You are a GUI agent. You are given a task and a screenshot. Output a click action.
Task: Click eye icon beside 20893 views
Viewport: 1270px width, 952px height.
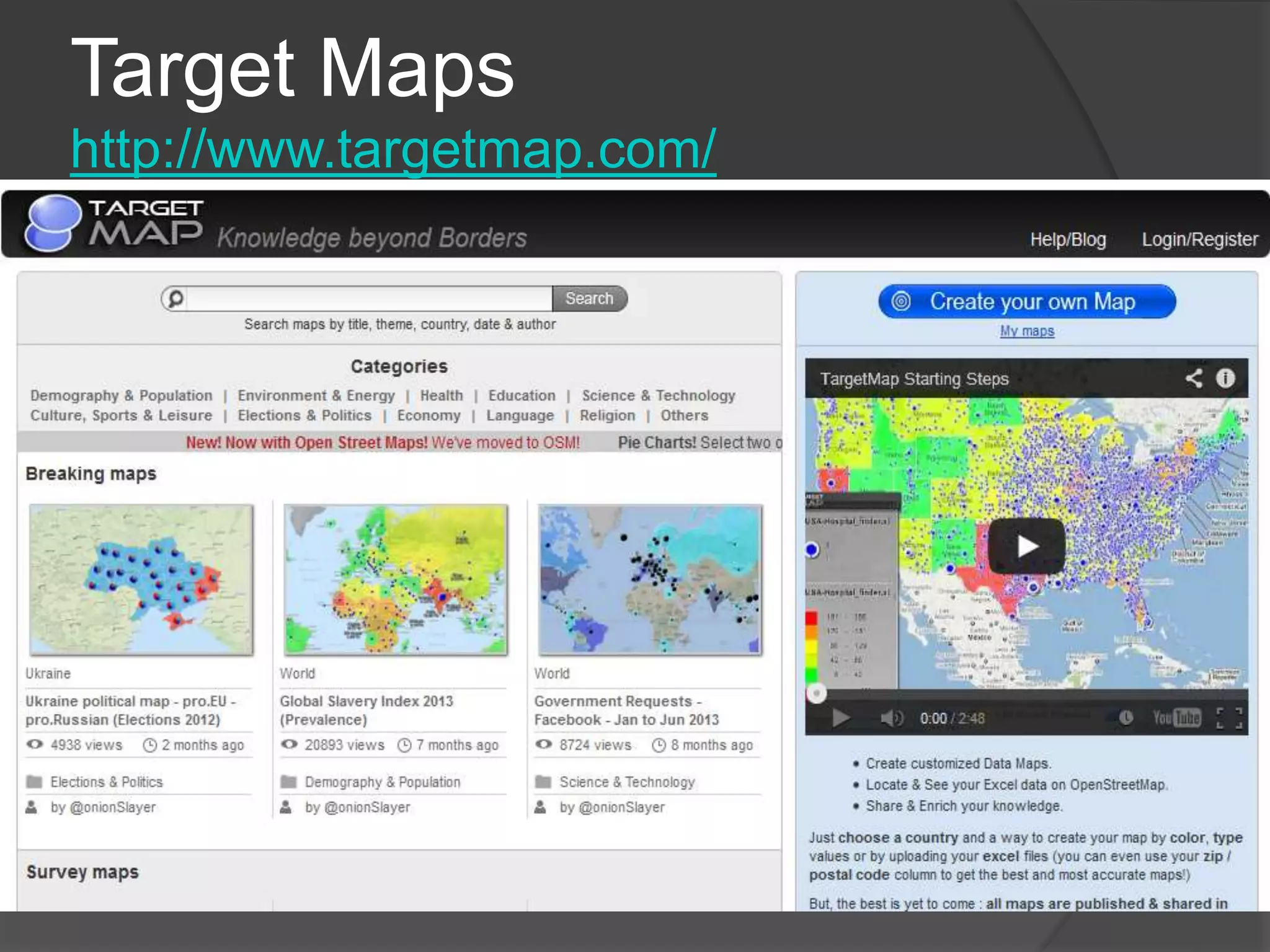point(289,744)
